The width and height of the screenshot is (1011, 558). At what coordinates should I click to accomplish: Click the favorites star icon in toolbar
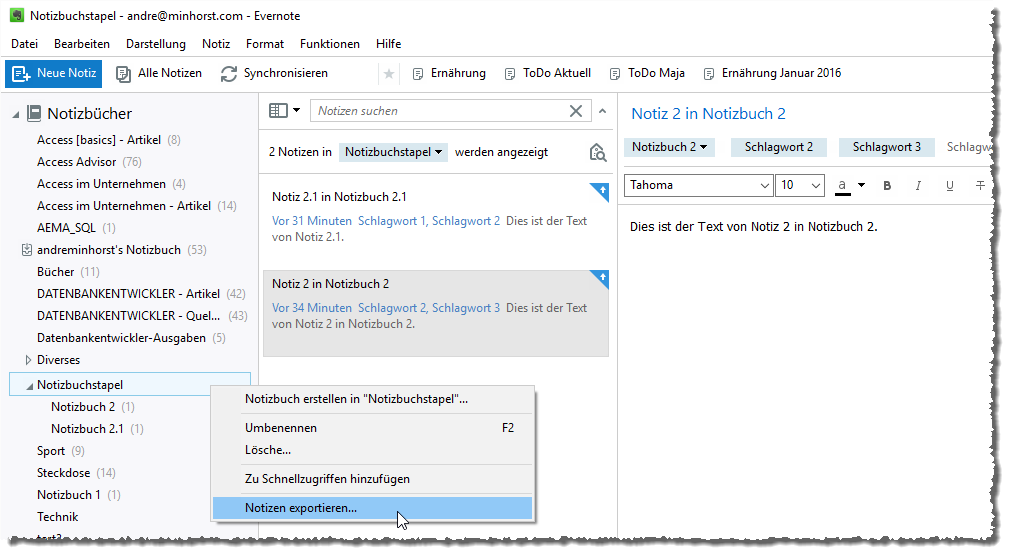(389, 74)
